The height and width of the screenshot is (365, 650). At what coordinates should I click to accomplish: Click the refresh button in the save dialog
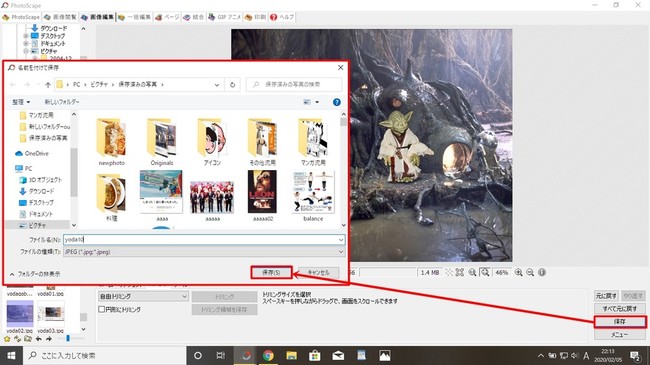point(232,85)
